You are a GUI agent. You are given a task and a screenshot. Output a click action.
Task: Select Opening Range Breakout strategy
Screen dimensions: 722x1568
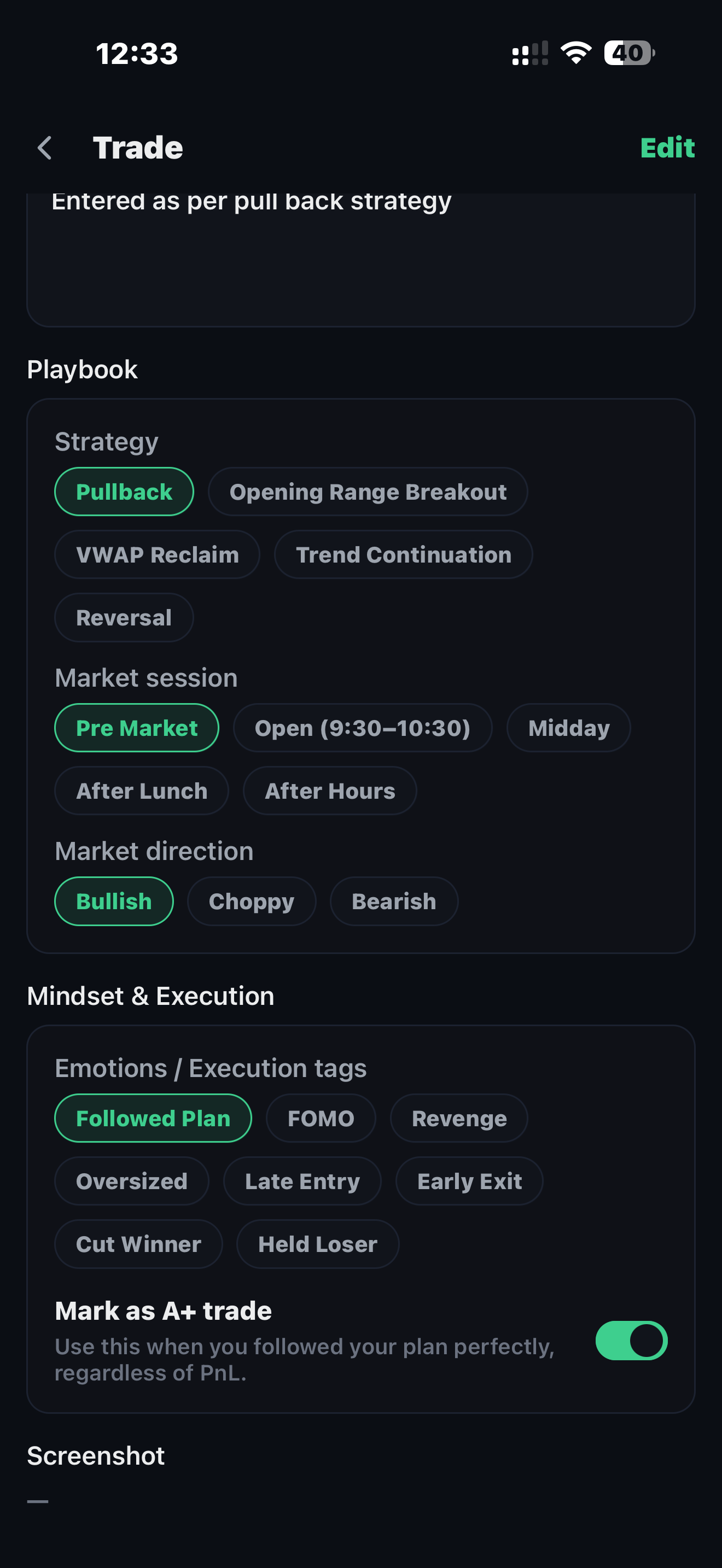click(x=368, y=492)
